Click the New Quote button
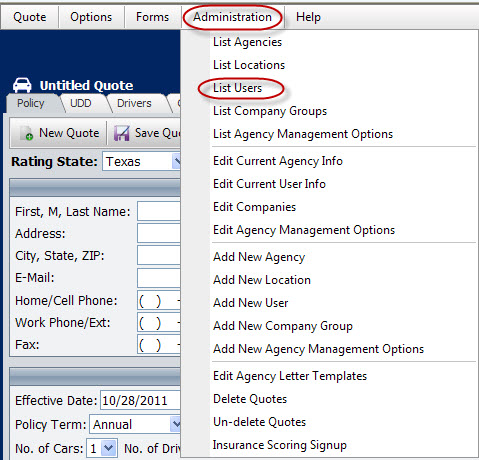 [x=60, y=133]
